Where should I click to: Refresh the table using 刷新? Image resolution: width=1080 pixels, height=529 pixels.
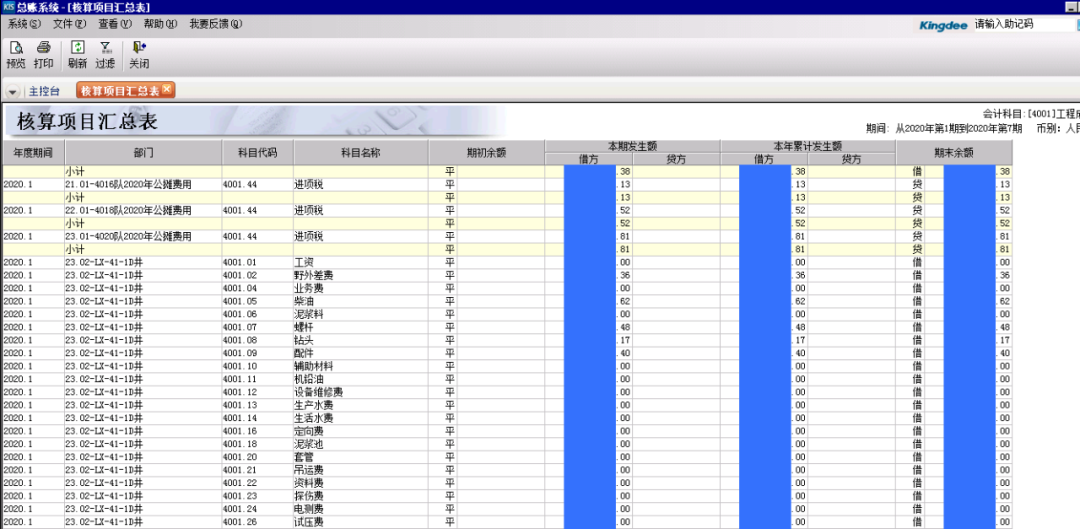pos(77,55)
